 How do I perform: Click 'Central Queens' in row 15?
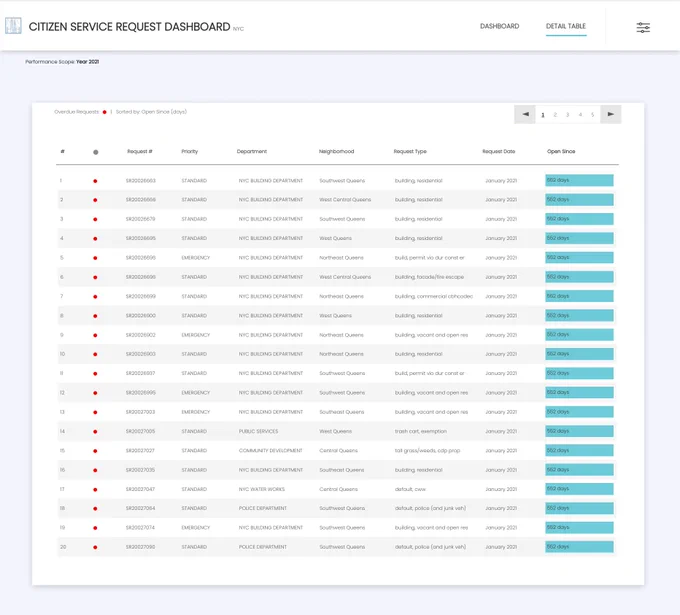point(338,451)
